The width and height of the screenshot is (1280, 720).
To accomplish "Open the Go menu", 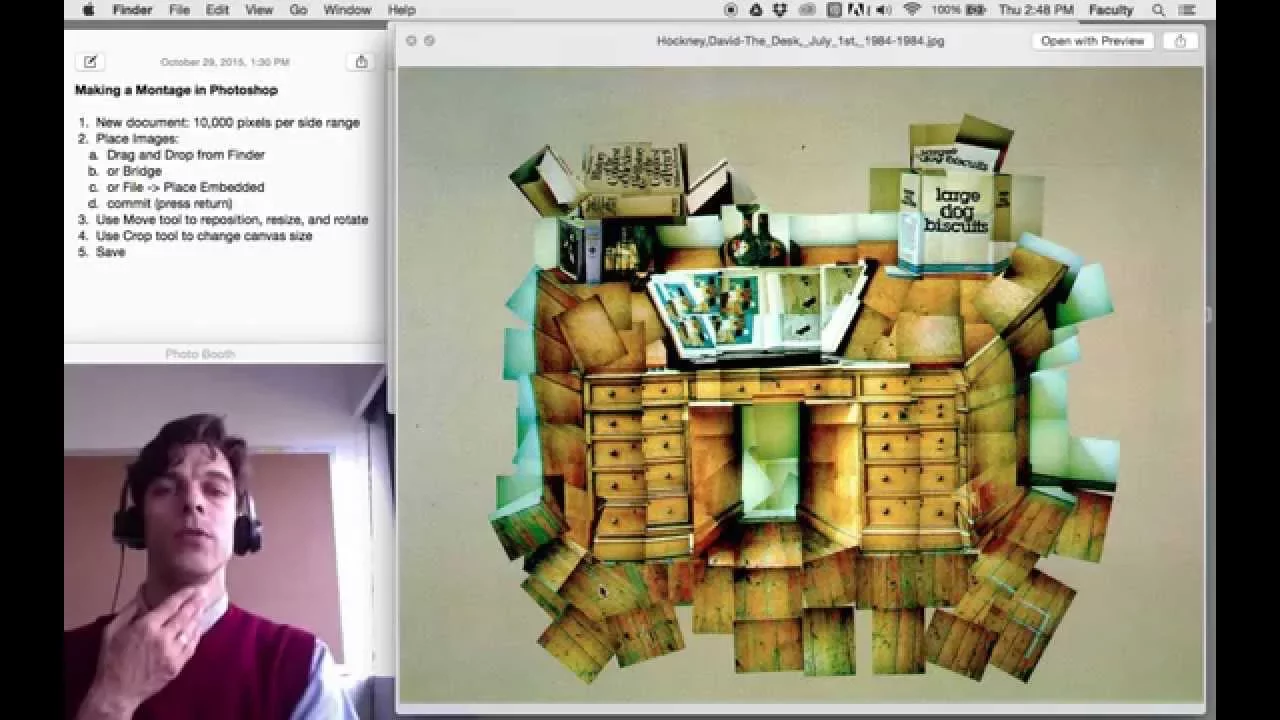I will [298, 10].
